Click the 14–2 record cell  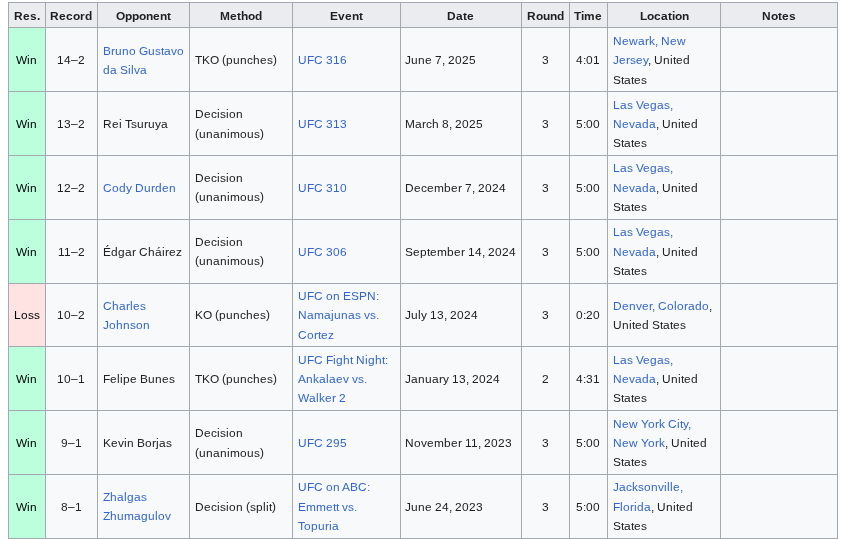[71, 60]
